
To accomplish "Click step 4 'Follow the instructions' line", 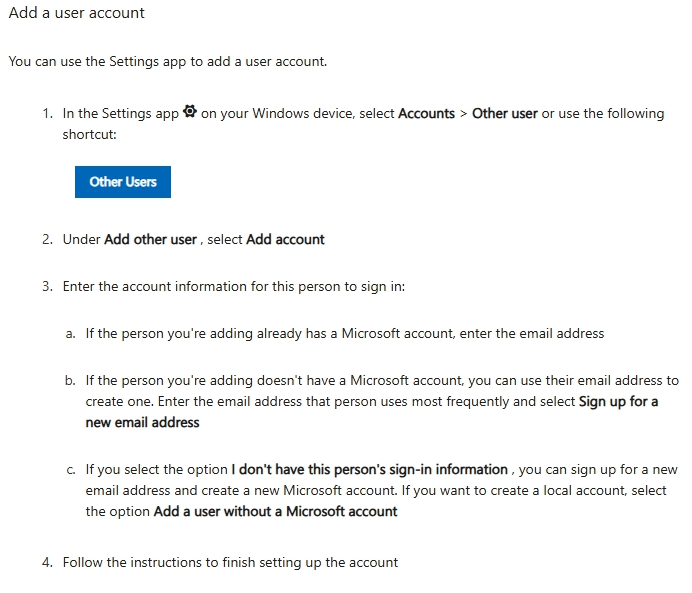I will pyautogui.click(x=230, y=563).
